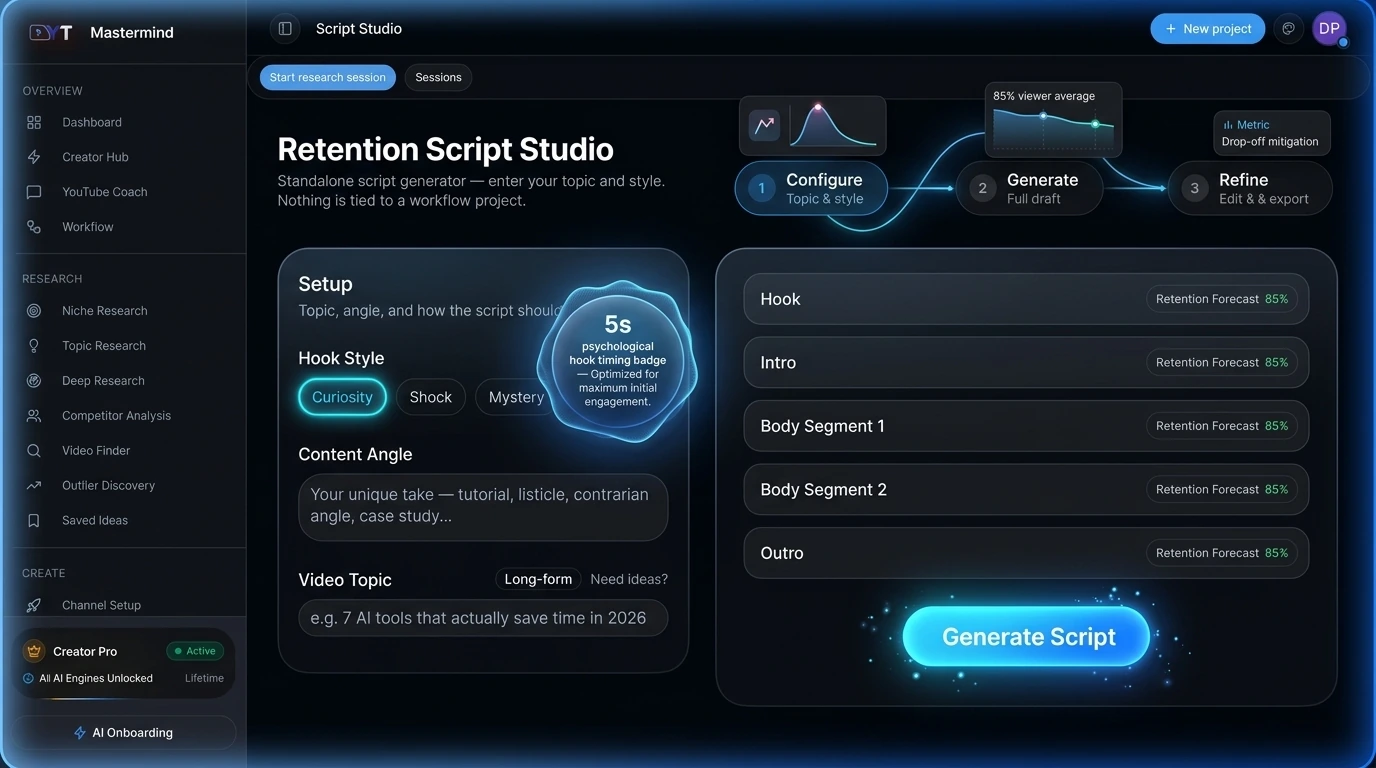
Task: Click the Outro Retention Forecast 85% badge
Action: [x=1222, y=553]
